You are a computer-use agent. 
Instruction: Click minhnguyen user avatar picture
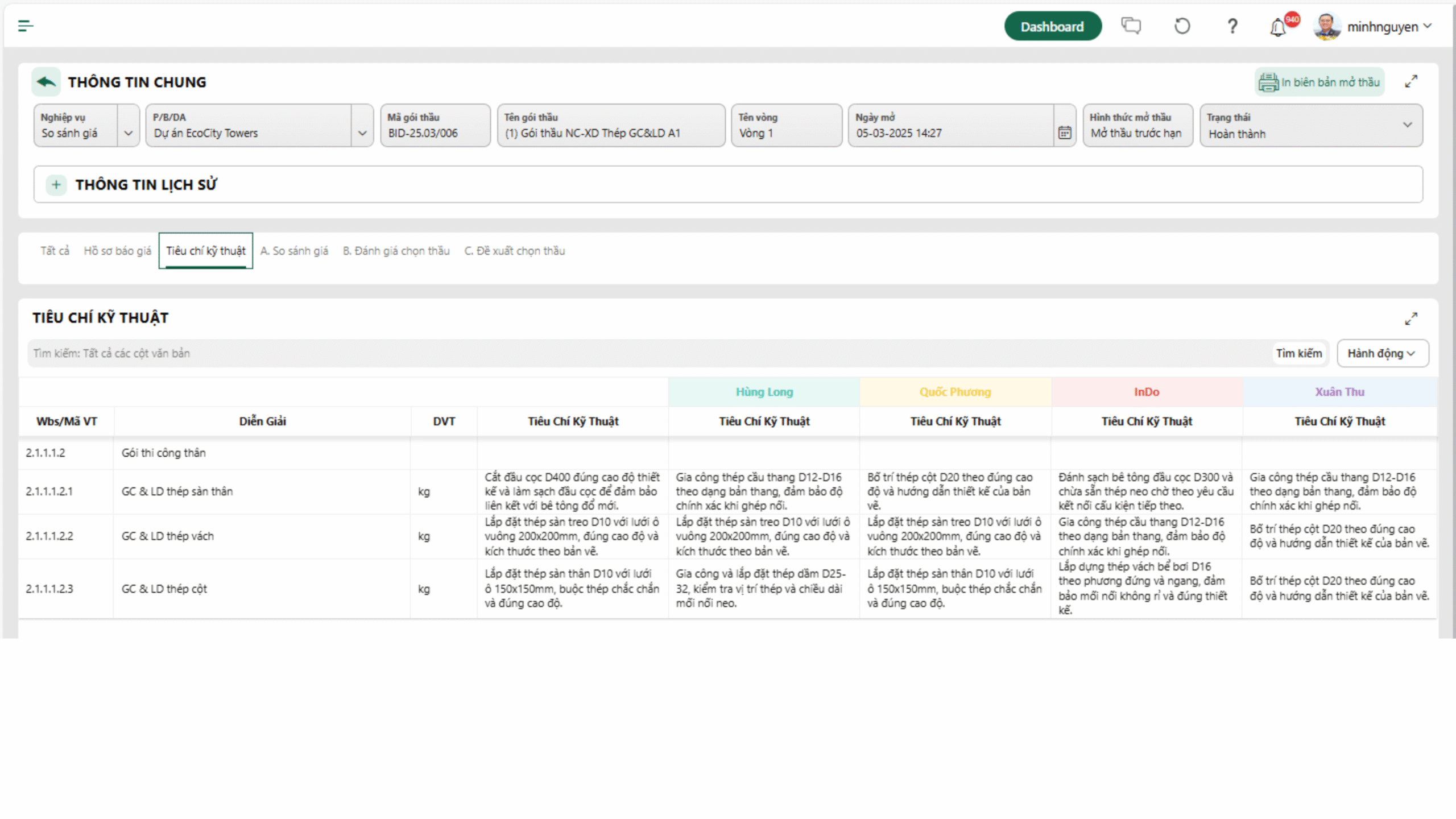coord(1327,27)
